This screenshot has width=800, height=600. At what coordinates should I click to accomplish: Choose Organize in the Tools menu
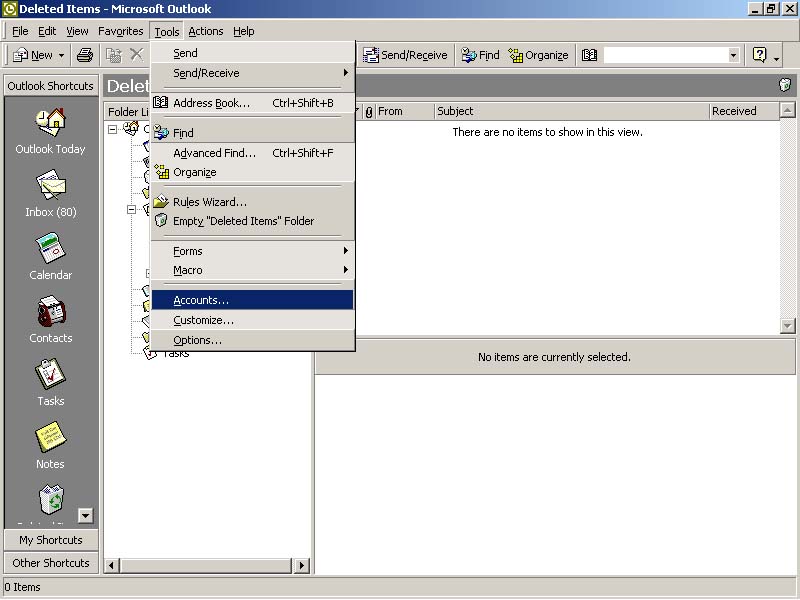tap(253, 172)
